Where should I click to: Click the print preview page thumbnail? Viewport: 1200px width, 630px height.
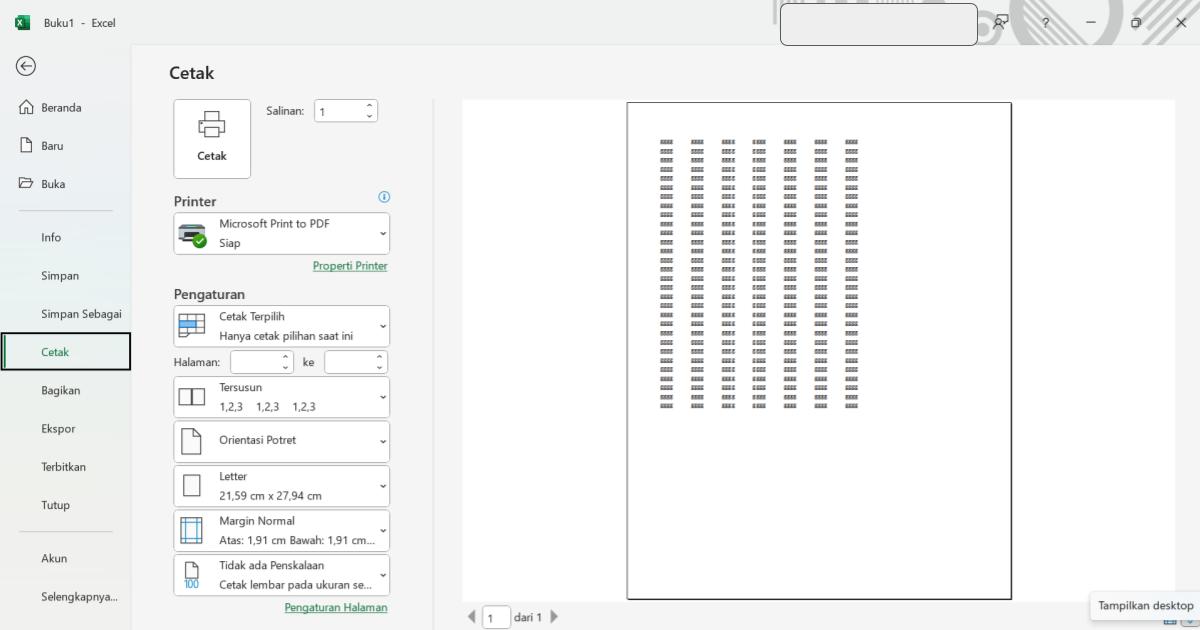(819, 351)
